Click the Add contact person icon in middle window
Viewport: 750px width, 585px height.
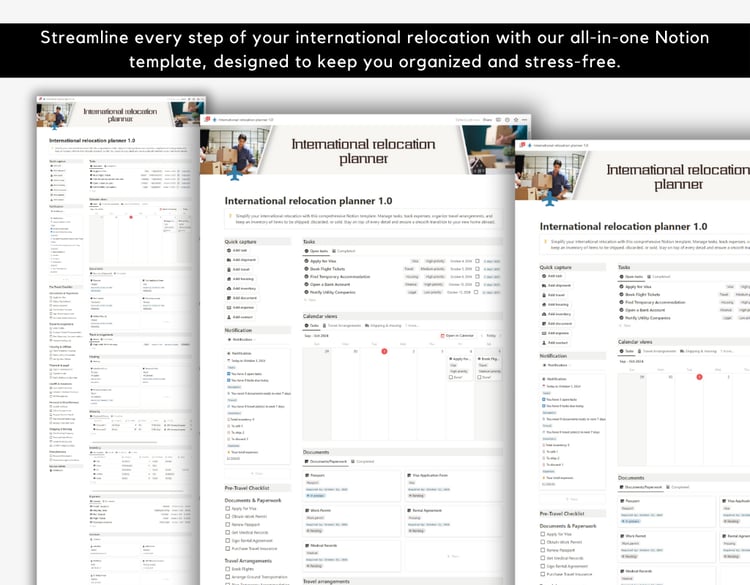(x=229, y=317)
